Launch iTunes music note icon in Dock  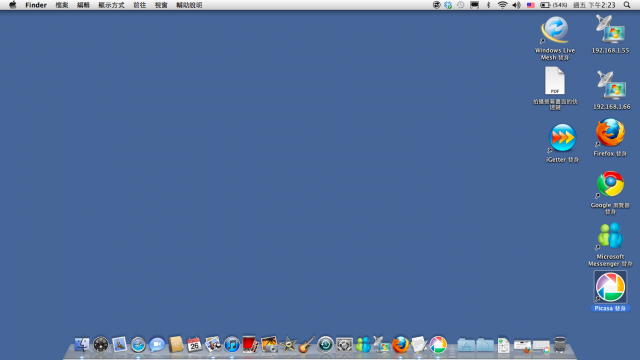(232, 344)
